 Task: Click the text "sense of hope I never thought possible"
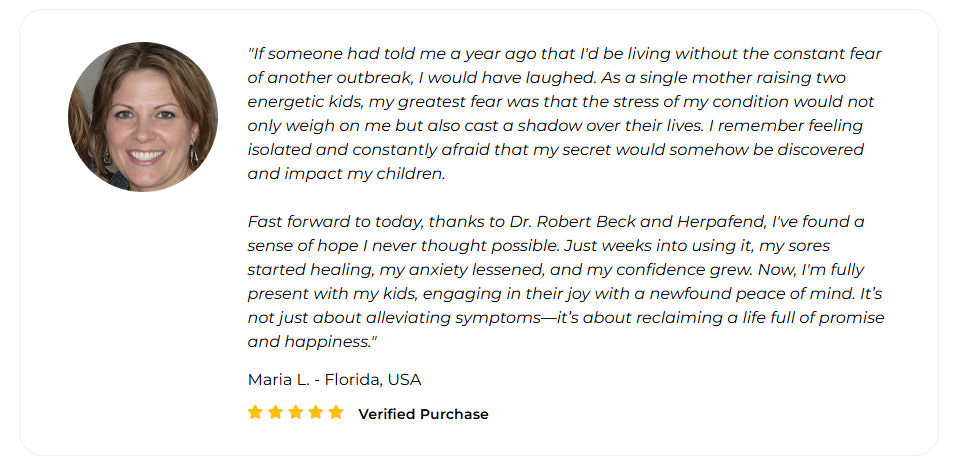point(403,246)
